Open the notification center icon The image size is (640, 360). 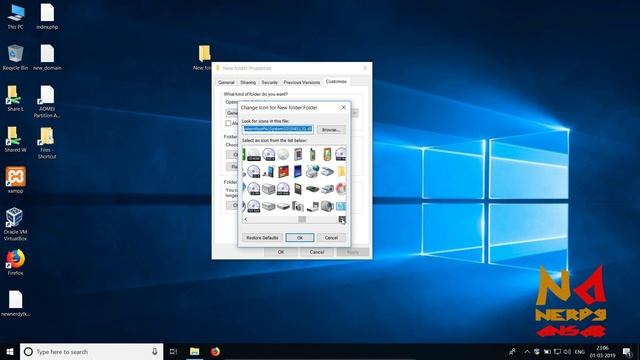pos(627,351)
